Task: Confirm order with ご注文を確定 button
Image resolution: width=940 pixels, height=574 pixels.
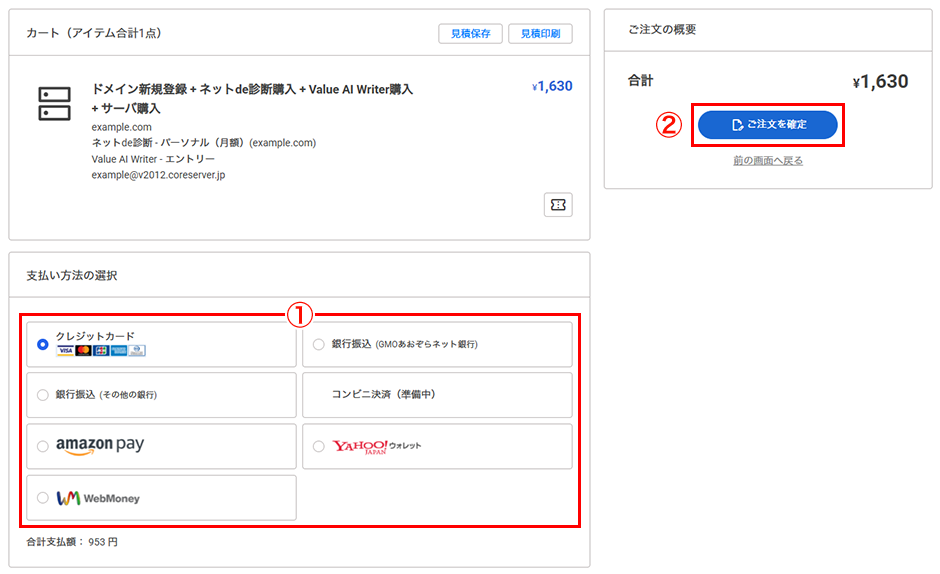Action: (767, 125)
